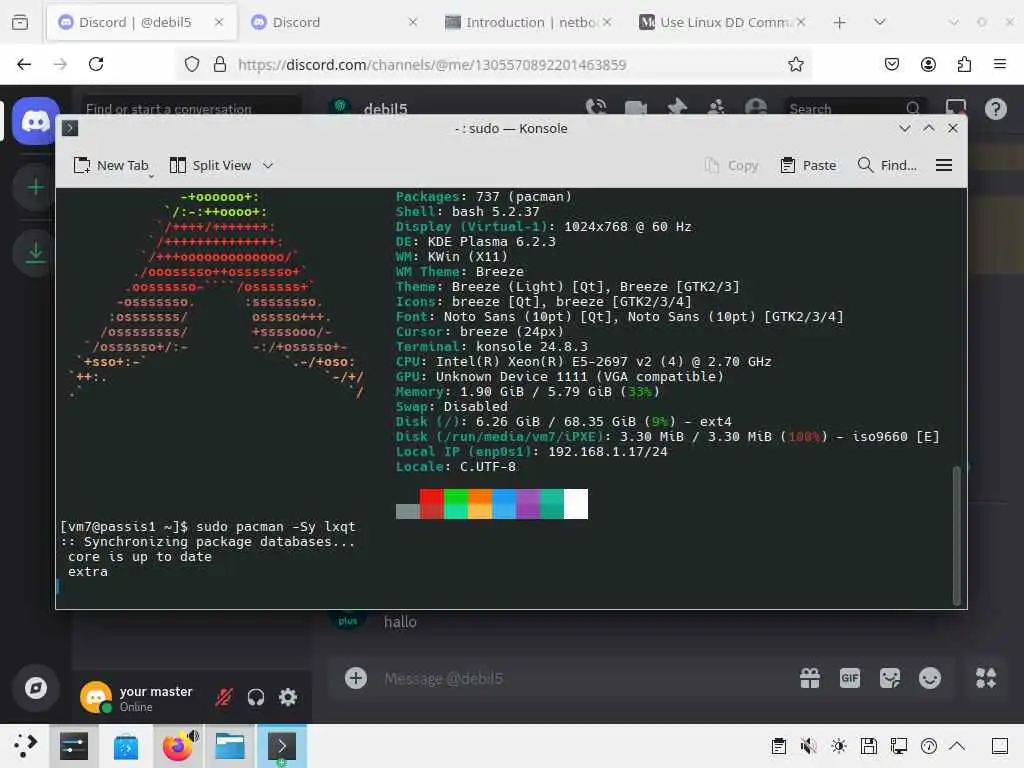Click Konsole keep-below chevron down button
1024x768 pixels.
click(904, 128)
